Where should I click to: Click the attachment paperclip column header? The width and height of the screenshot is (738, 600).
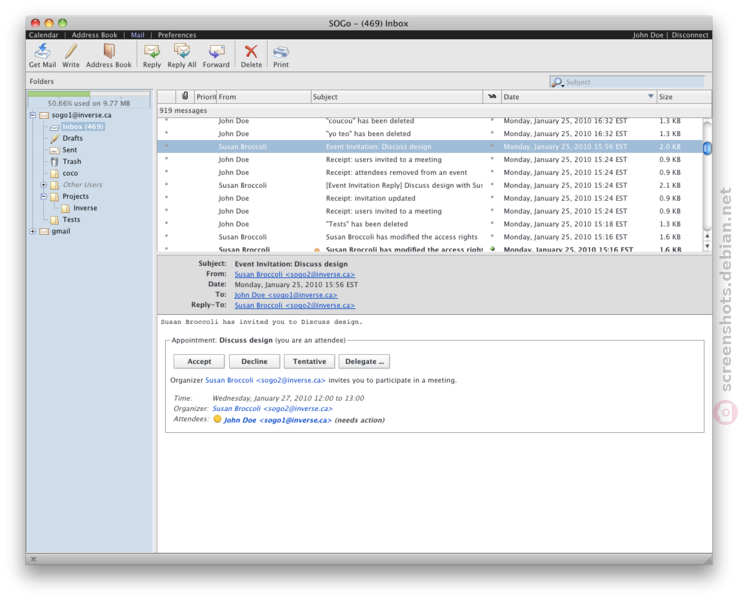(185, 96)
